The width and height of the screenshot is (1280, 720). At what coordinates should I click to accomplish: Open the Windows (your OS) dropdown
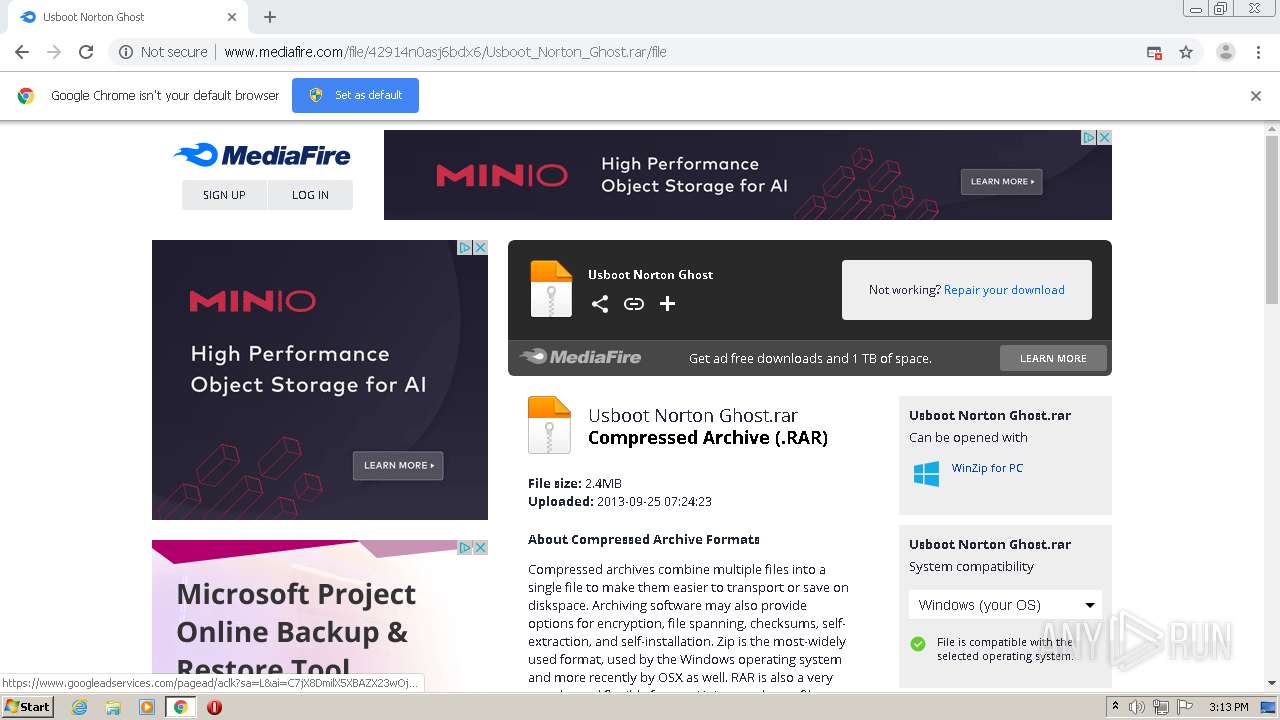click(1005, 605)
